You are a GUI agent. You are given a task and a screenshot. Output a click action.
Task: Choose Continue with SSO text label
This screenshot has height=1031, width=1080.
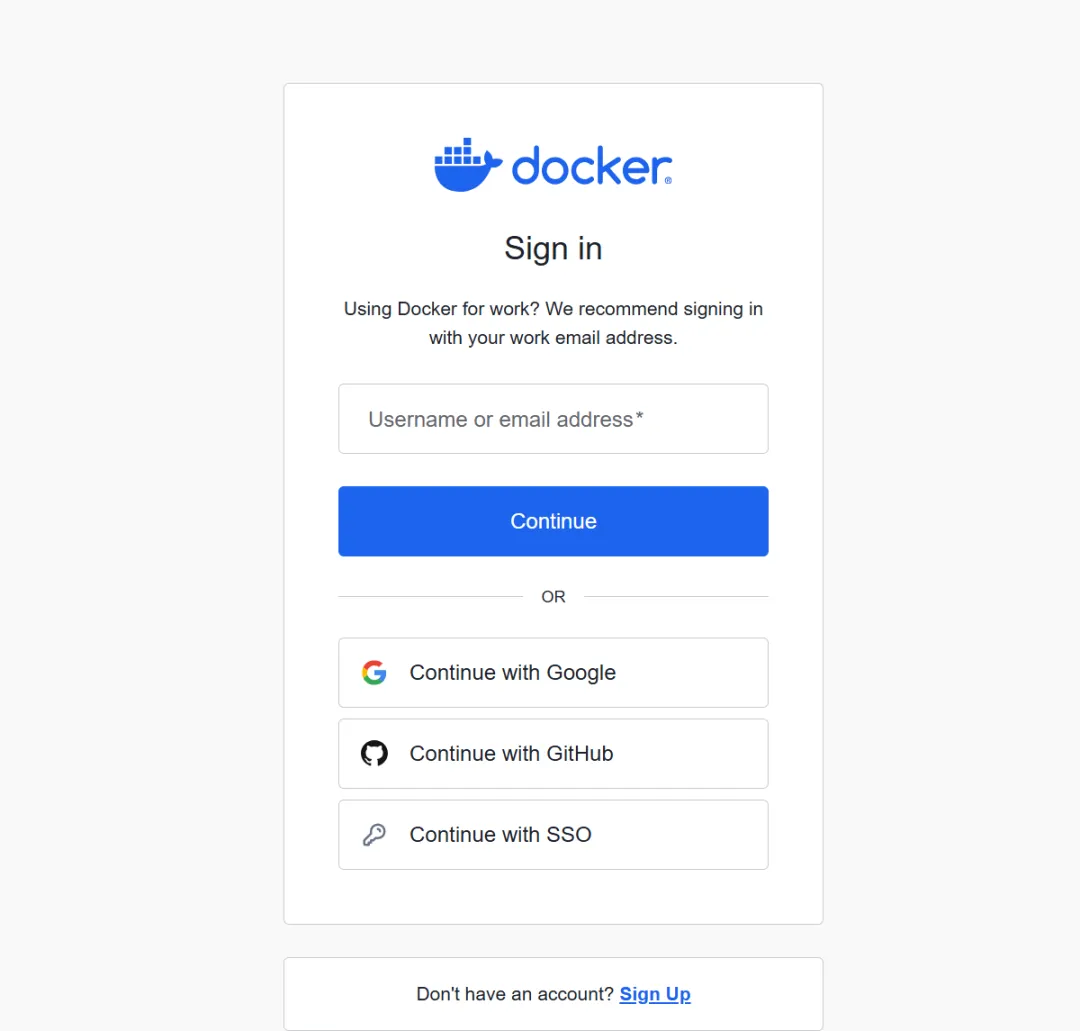[500, 835]
